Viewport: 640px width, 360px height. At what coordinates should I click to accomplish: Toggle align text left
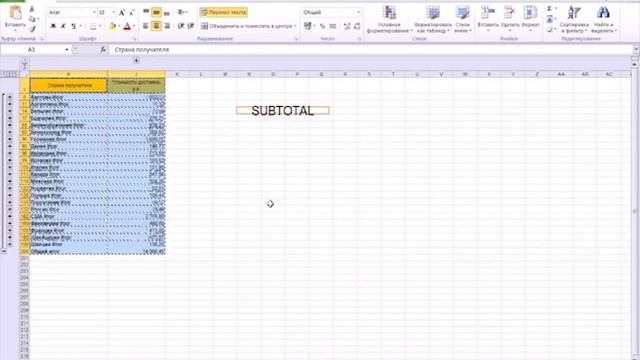[x=146, y=26]
